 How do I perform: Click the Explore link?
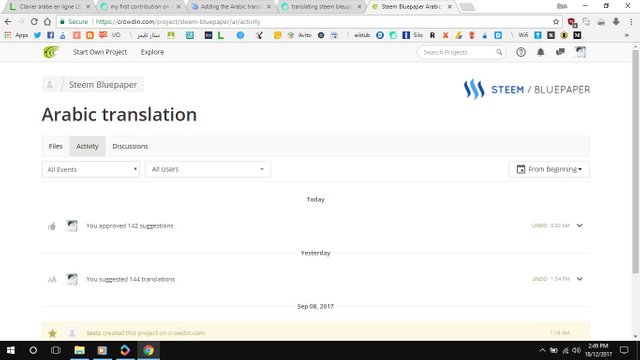coord(152,52)
